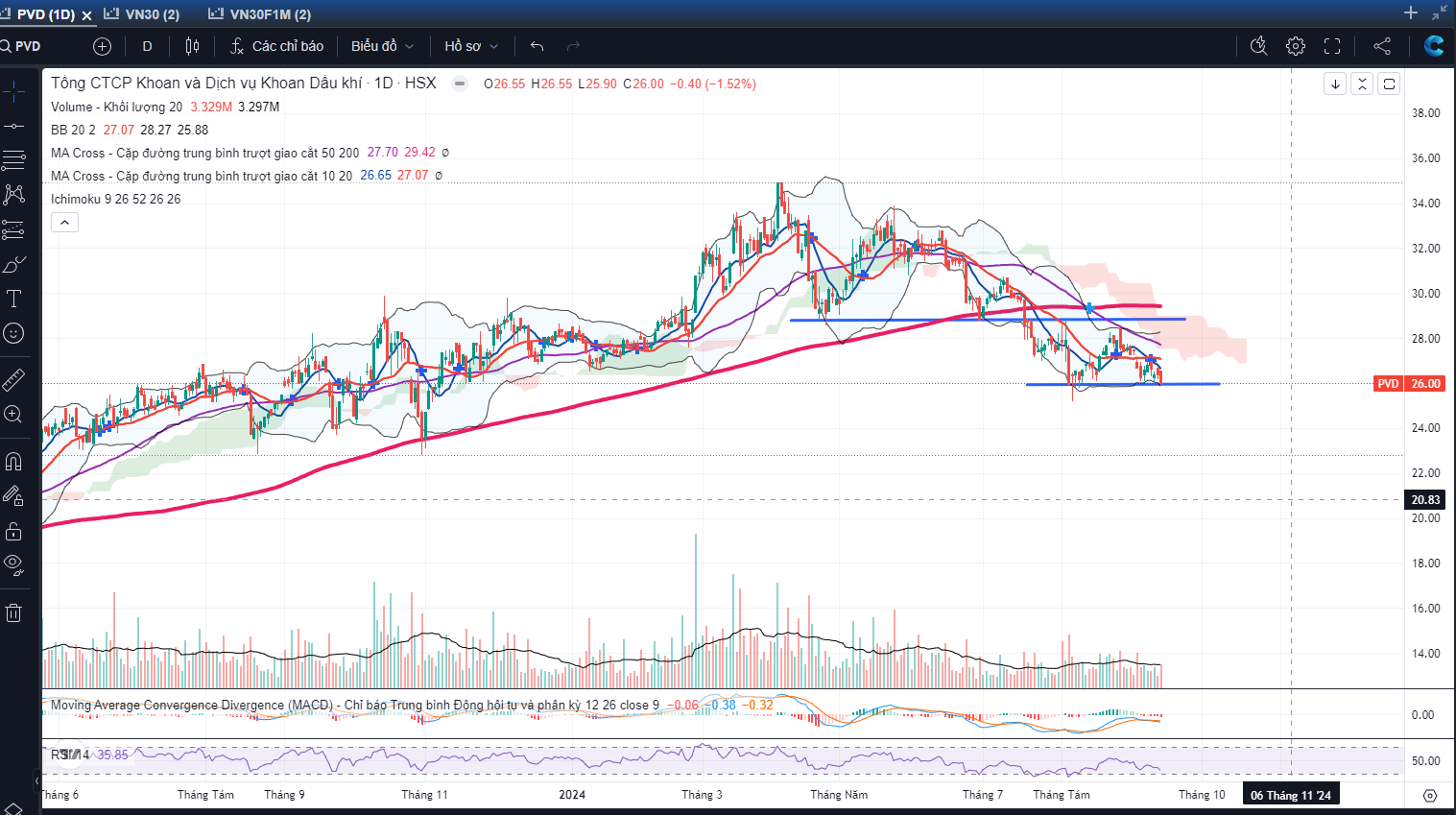Image resolution: width=1456 pixels, height=815 pixels.
Task: Select the BB 20 2 legend
Action: [73, 130]
